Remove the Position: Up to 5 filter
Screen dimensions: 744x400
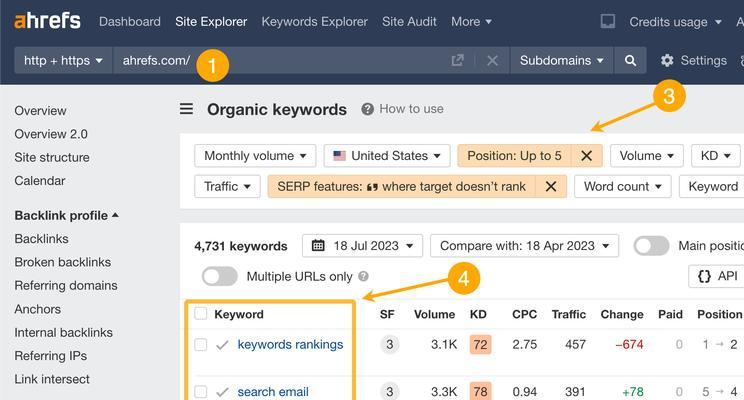[586, 156]
